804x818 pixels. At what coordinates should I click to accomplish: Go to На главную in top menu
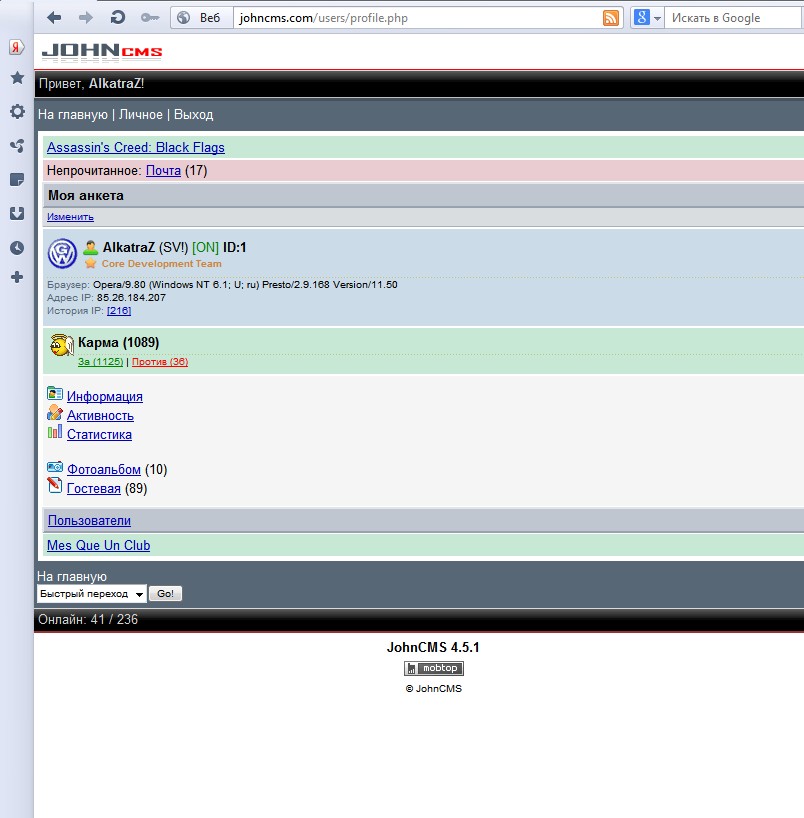73,114
